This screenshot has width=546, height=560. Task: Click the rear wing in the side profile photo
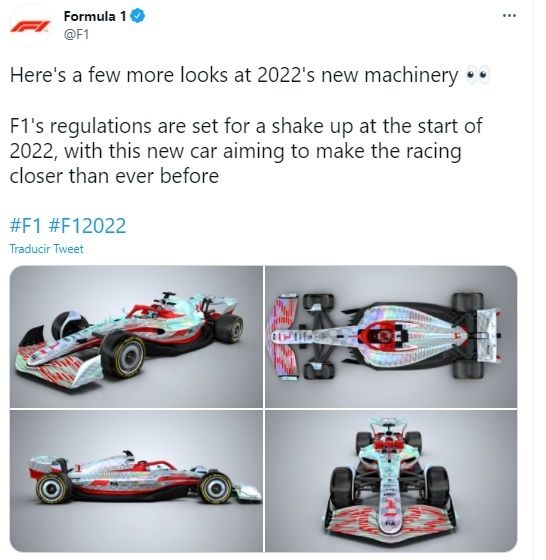coord(47,466)
